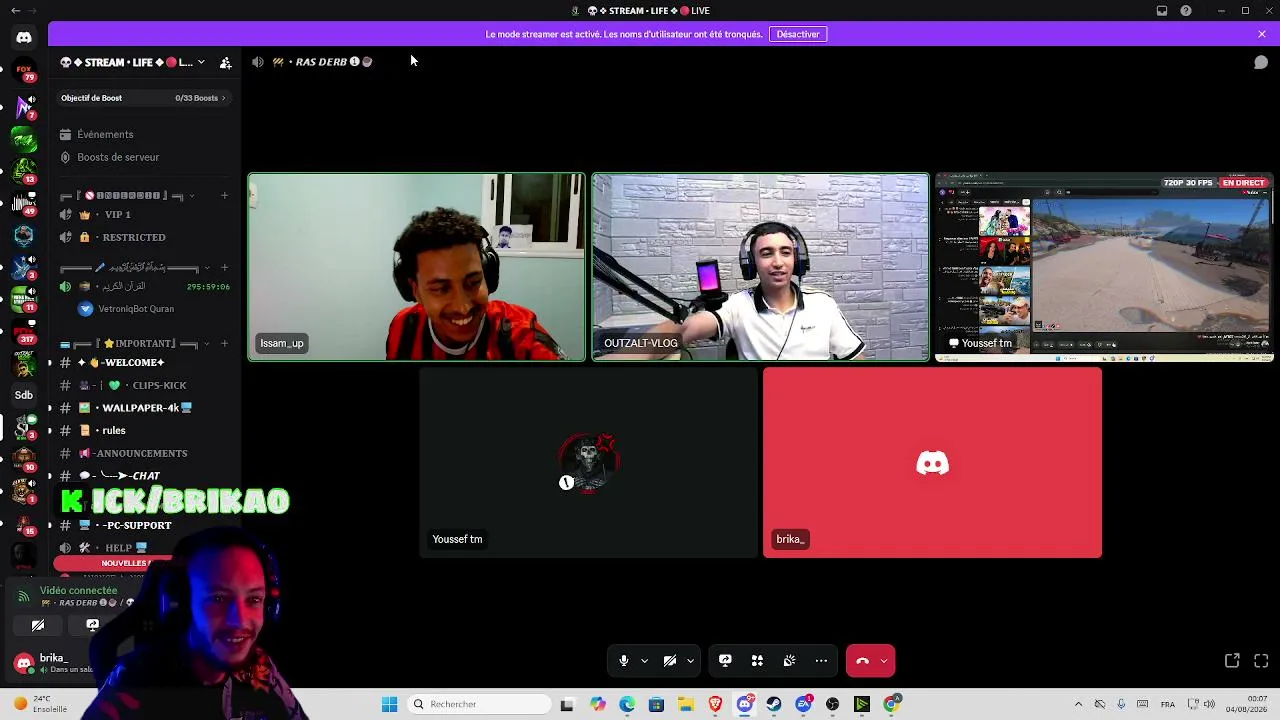Click VetroniqBot Quran in the voice channel

136,309
